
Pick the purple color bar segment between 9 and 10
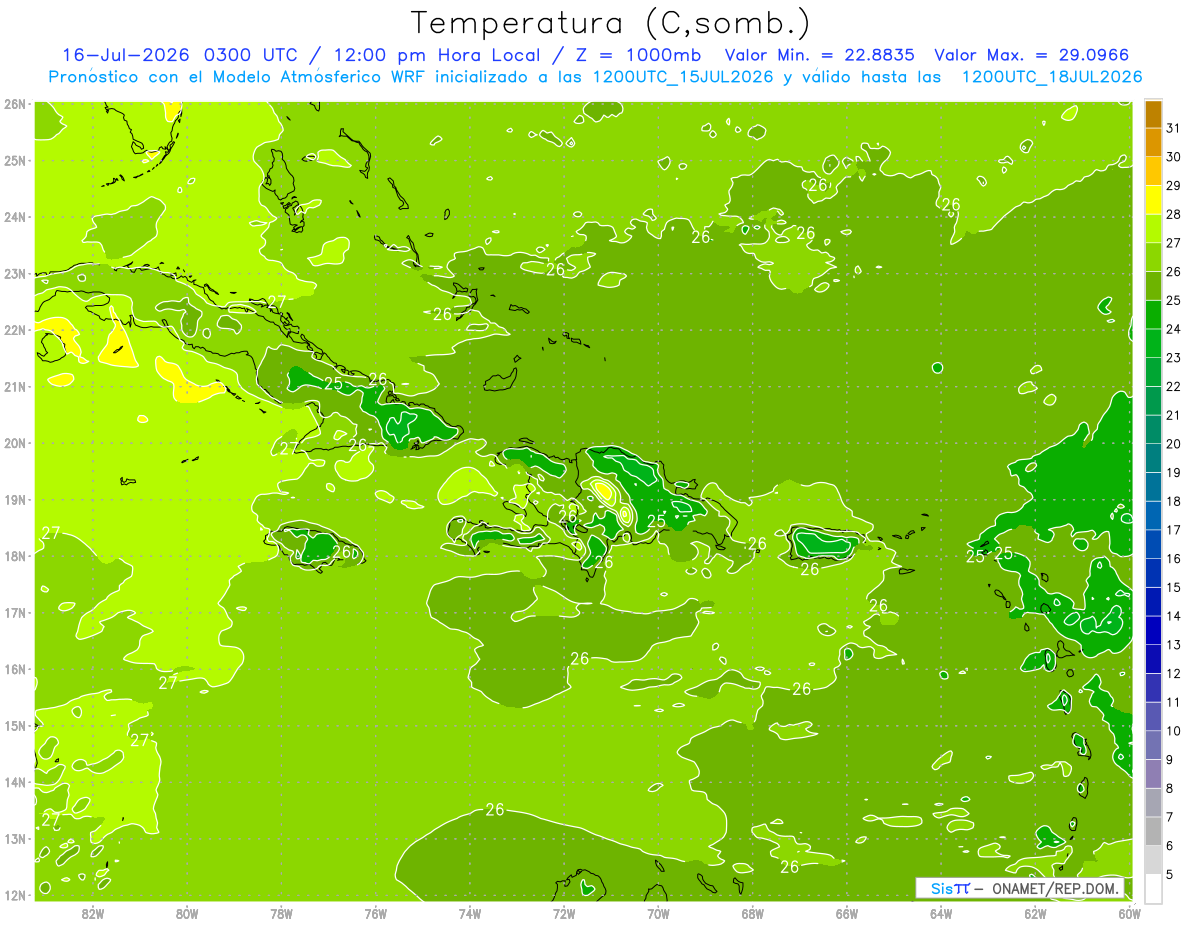point(1154,744)
